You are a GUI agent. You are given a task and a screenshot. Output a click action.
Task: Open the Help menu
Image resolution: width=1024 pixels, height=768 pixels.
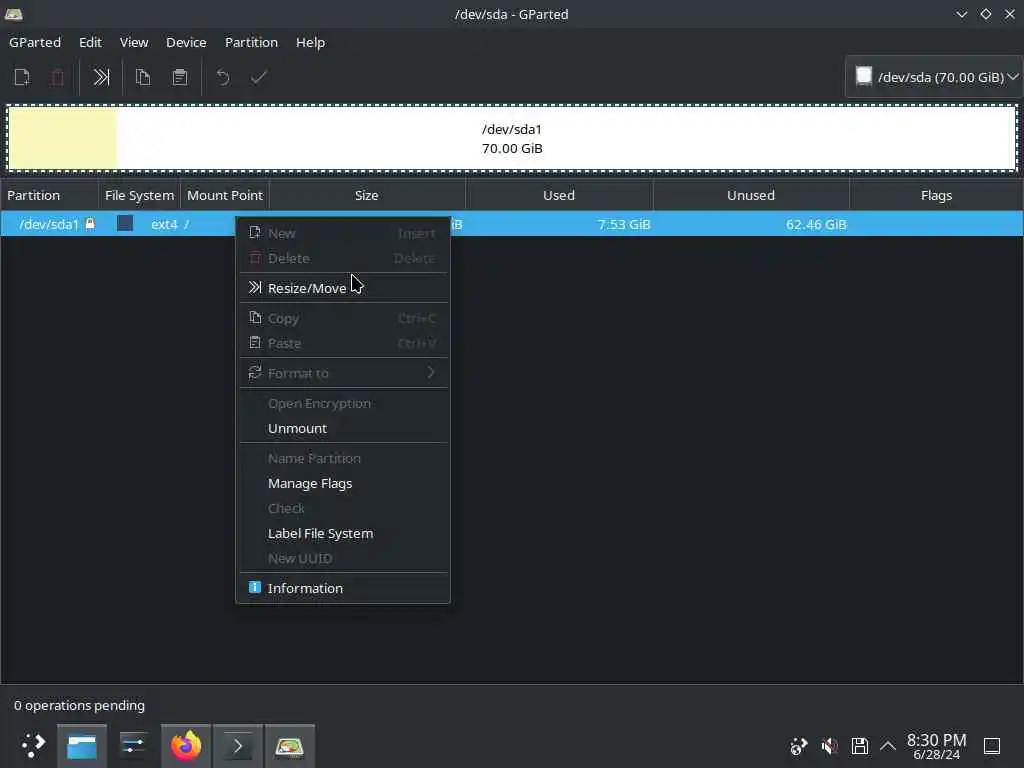[x=310, y=42]
